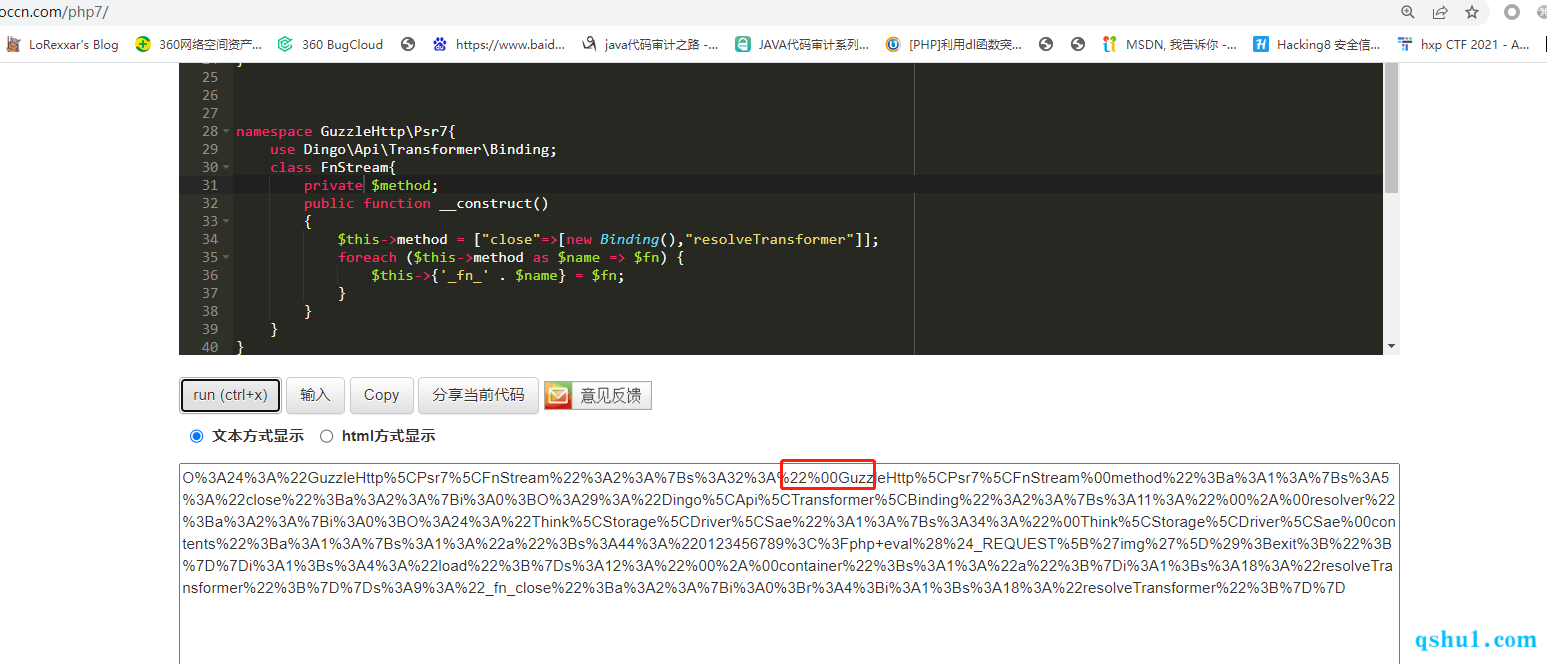The image size is (1547, 664).
Task: Click 'use Dingo\Api\Transformer\Binding;' on line 29
Action: coord(413,149)
